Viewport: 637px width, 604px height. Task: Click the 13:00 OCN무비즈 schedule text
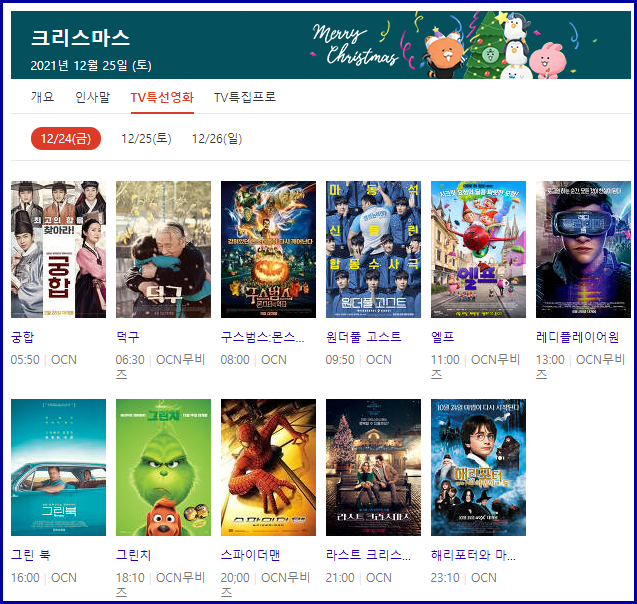[581, 366]
